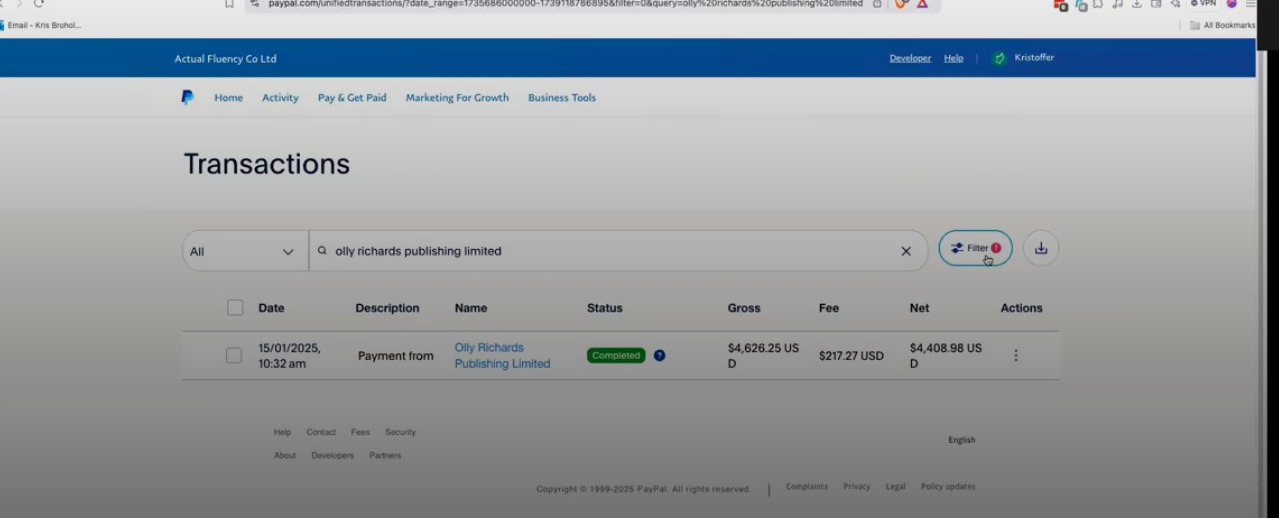
Task: Click the Actual Fluency Co Ltd business name
Action: [x=225, y=59]
